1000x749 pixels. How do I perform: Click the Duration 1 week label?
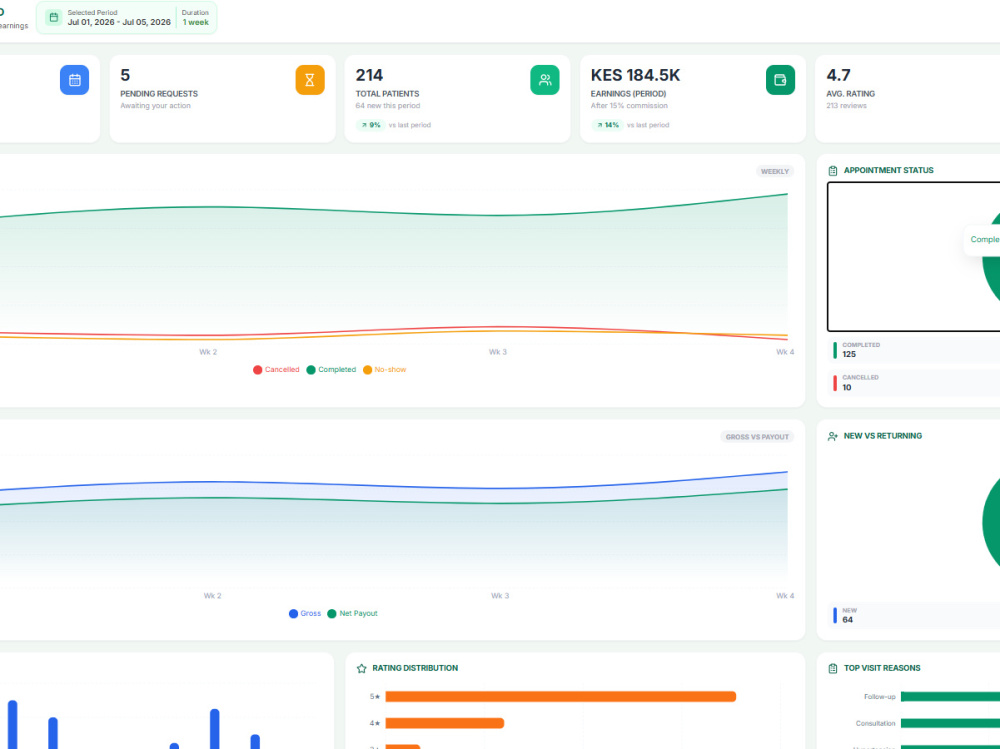pyautogui.click(x=195, y=17)
